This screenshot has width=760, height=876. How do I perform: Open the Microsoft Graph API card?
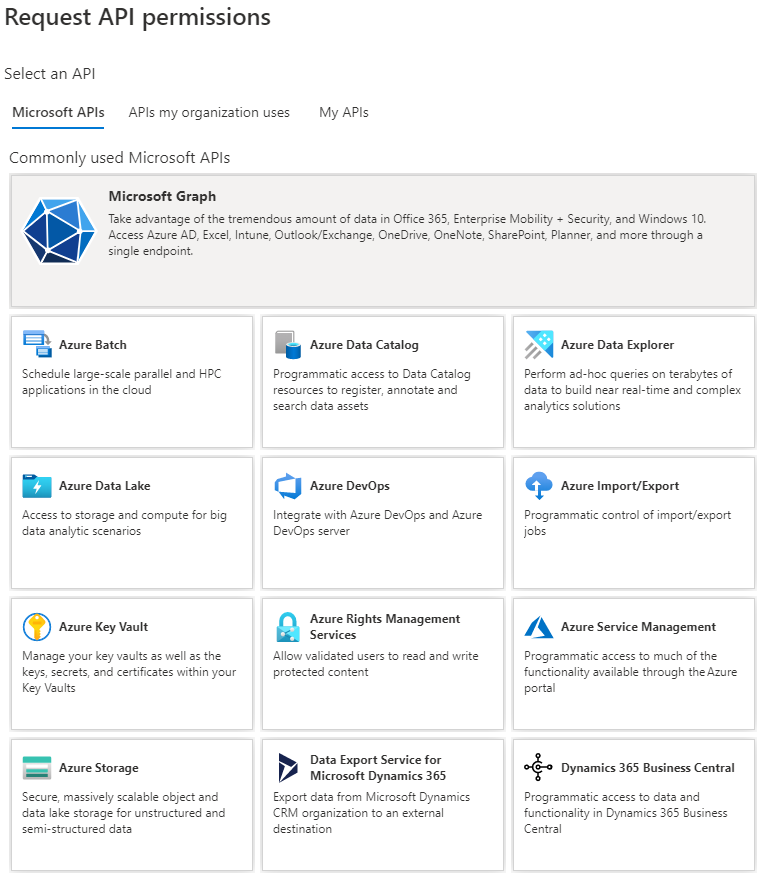(380, 232)
